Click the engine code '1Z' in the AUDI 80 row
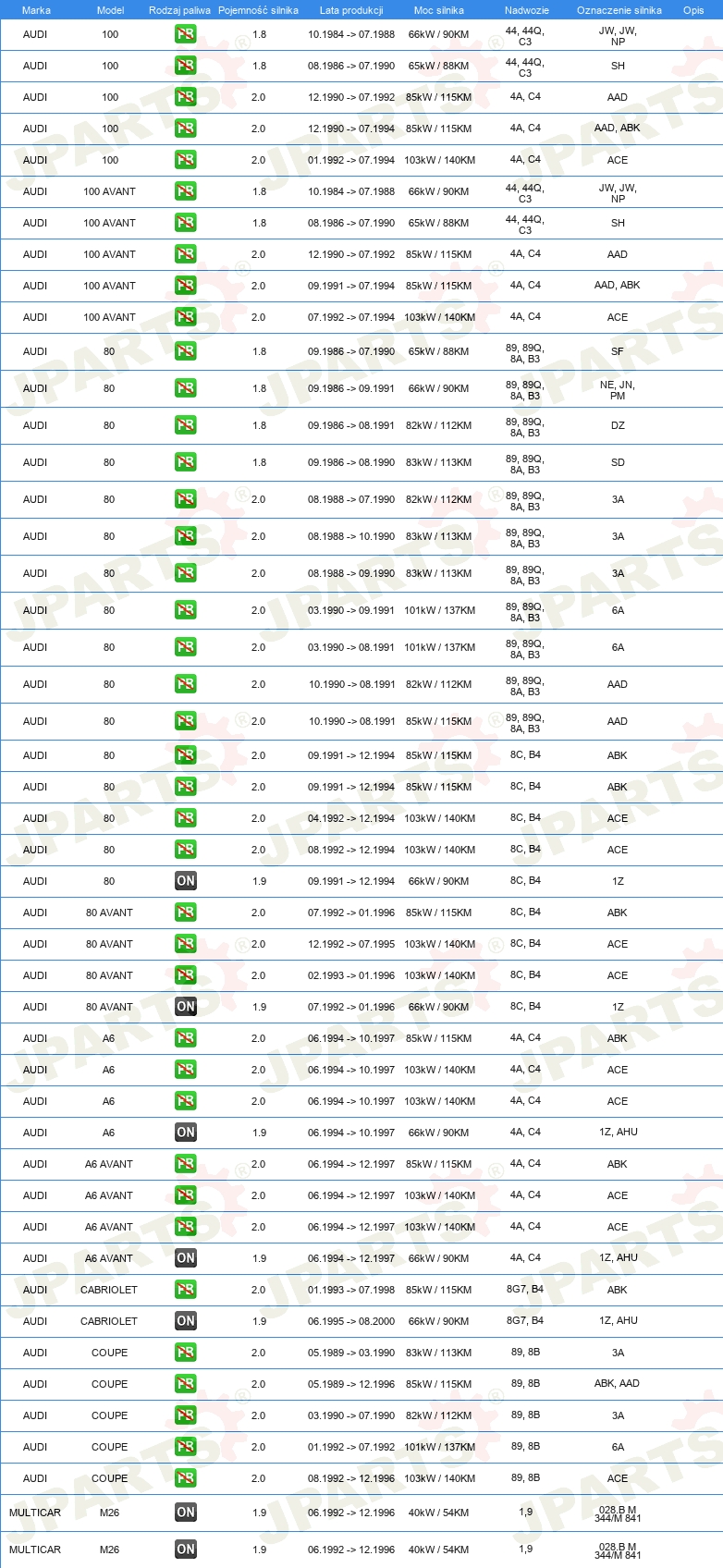This screenshot has width=723, height=1568. pyautogui.click(x=618, y=881)
